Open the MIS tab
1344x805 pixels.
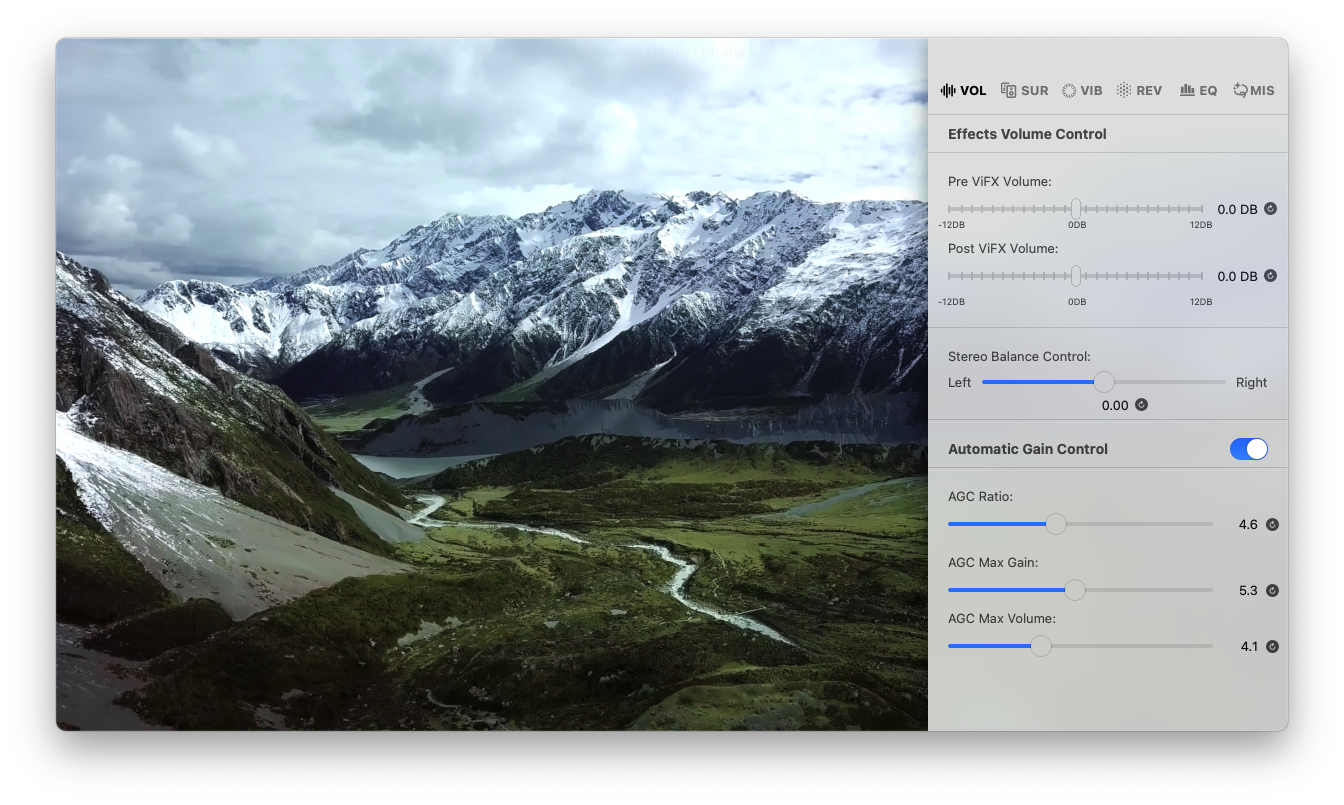point(1254,90)
